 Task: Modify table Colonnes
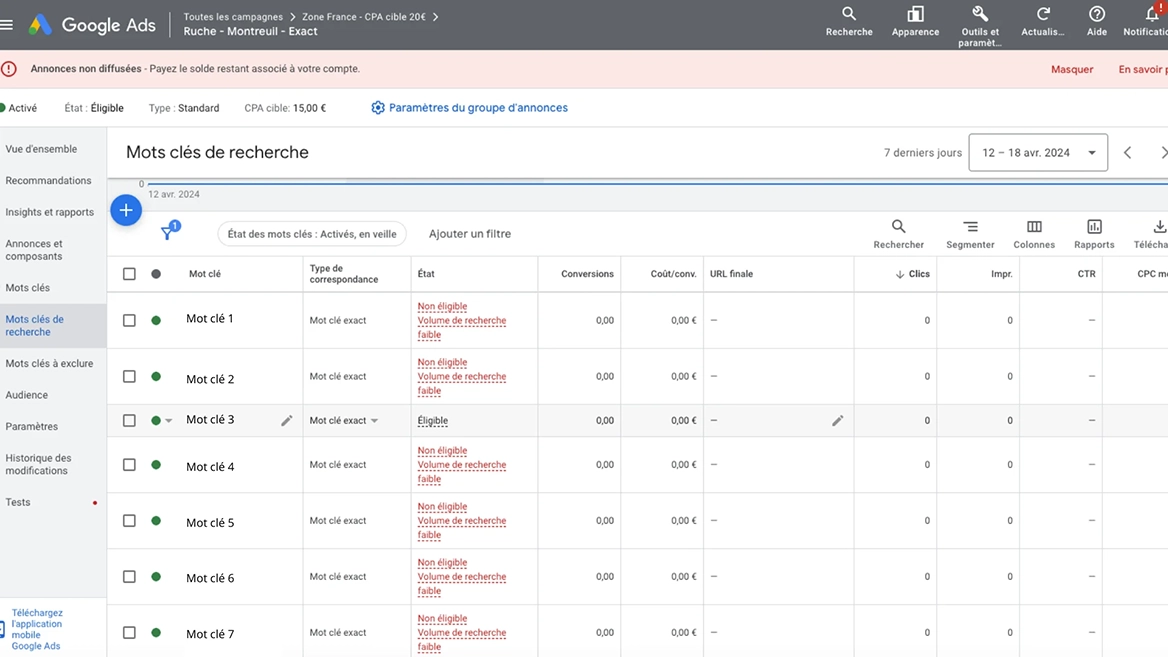point(1034,234)
